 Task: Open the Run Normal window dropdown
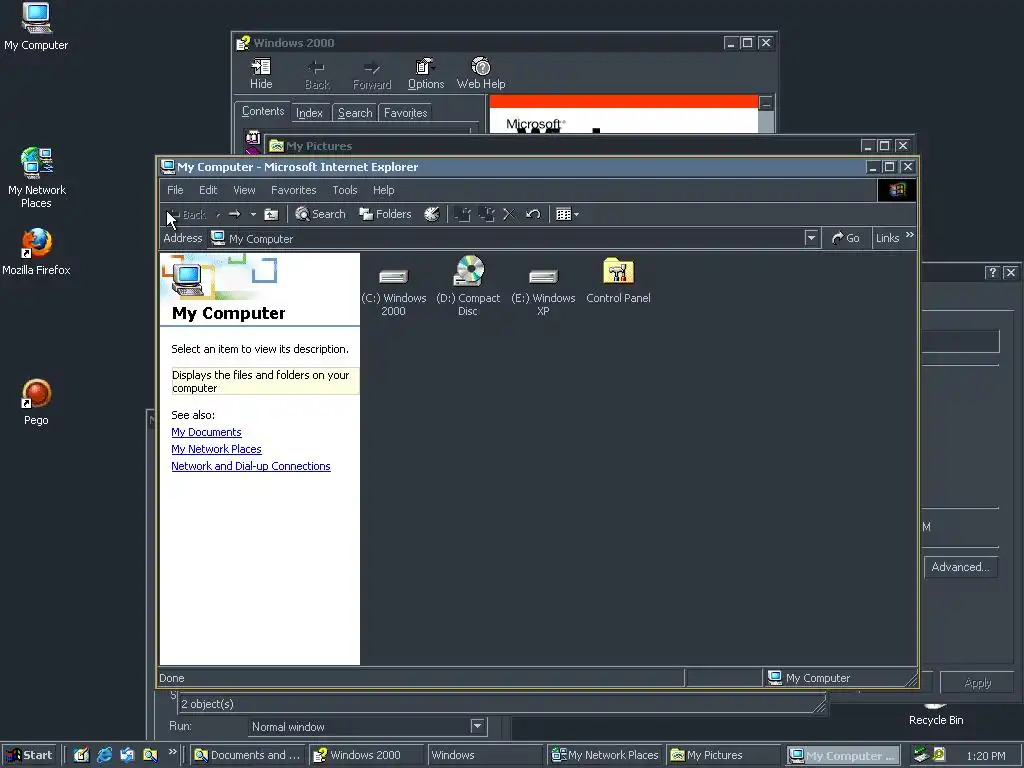[x=477, y=726]
